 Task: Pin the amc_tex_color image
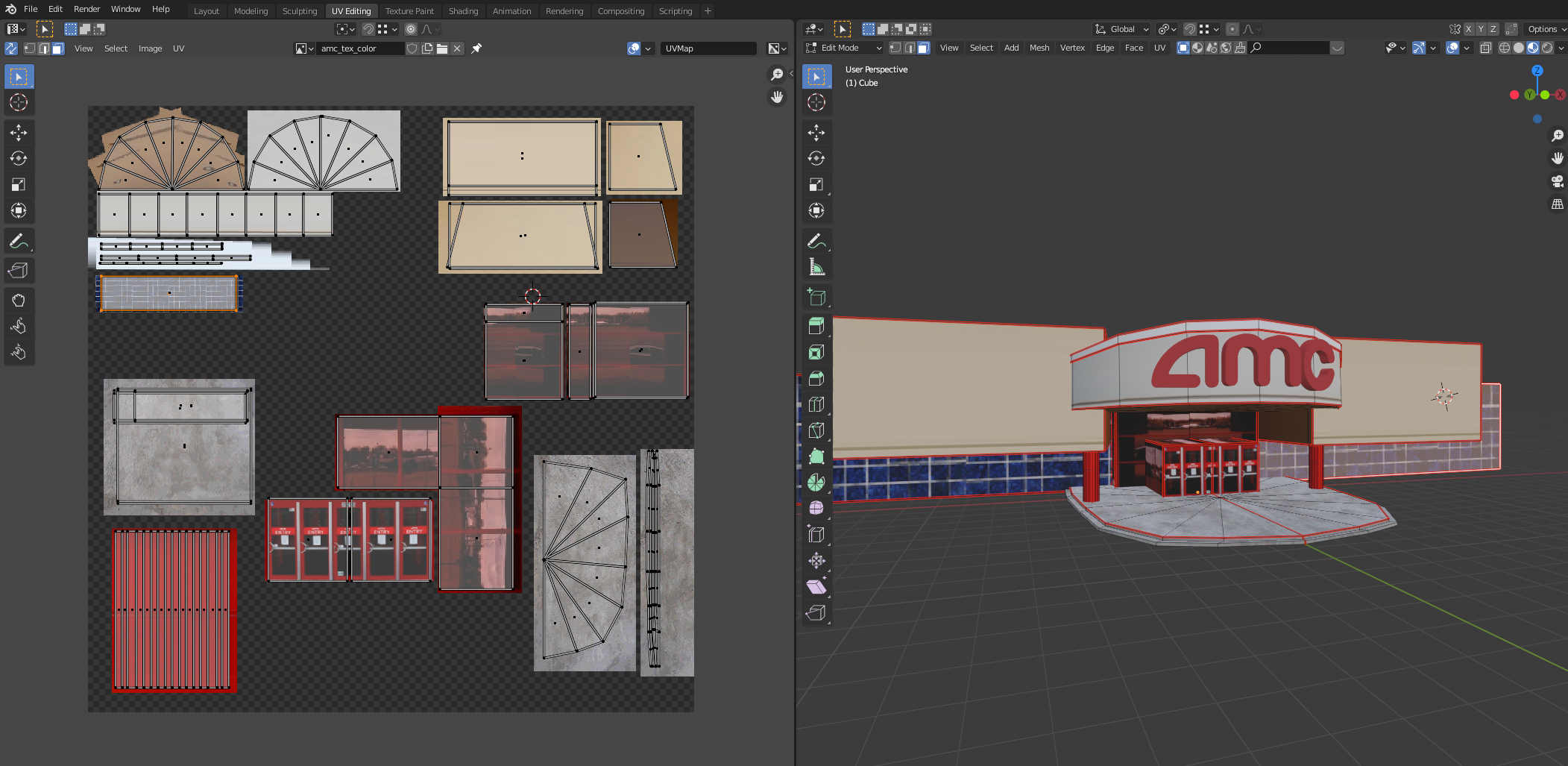click(476, 48)
